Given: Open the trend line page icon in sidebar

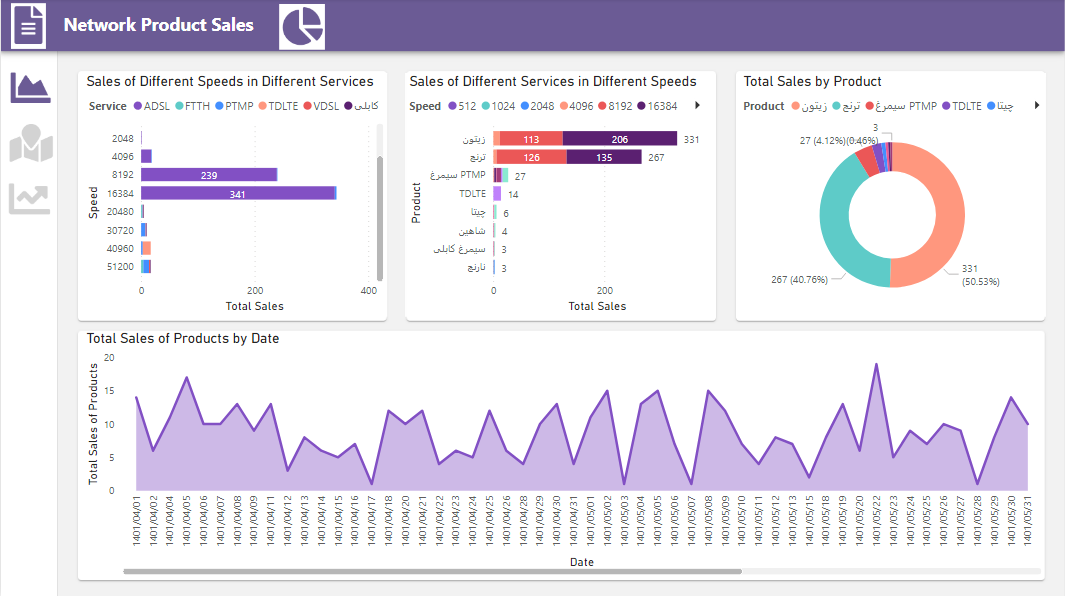Looking at the screenshot, I should pos(30,198).
